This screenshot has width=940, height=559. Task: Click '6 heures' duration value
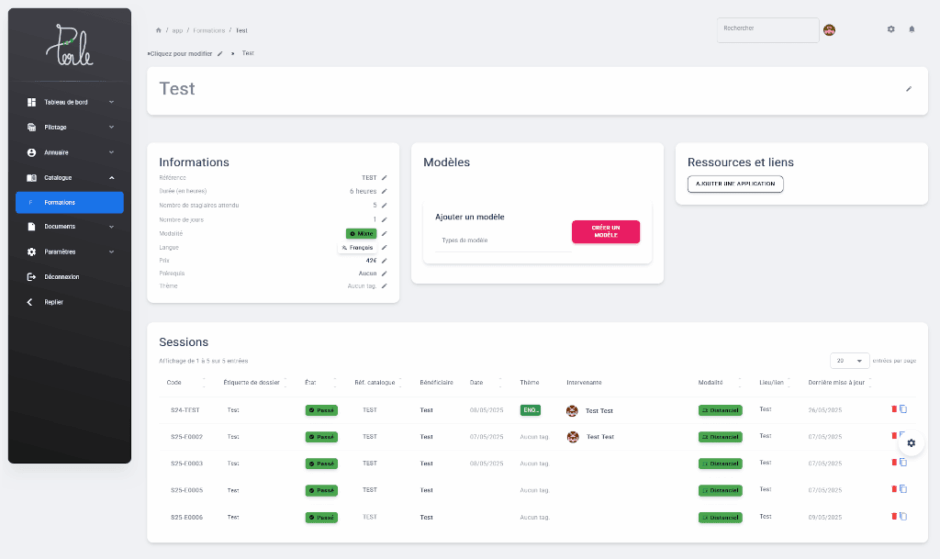click(363, 191)
